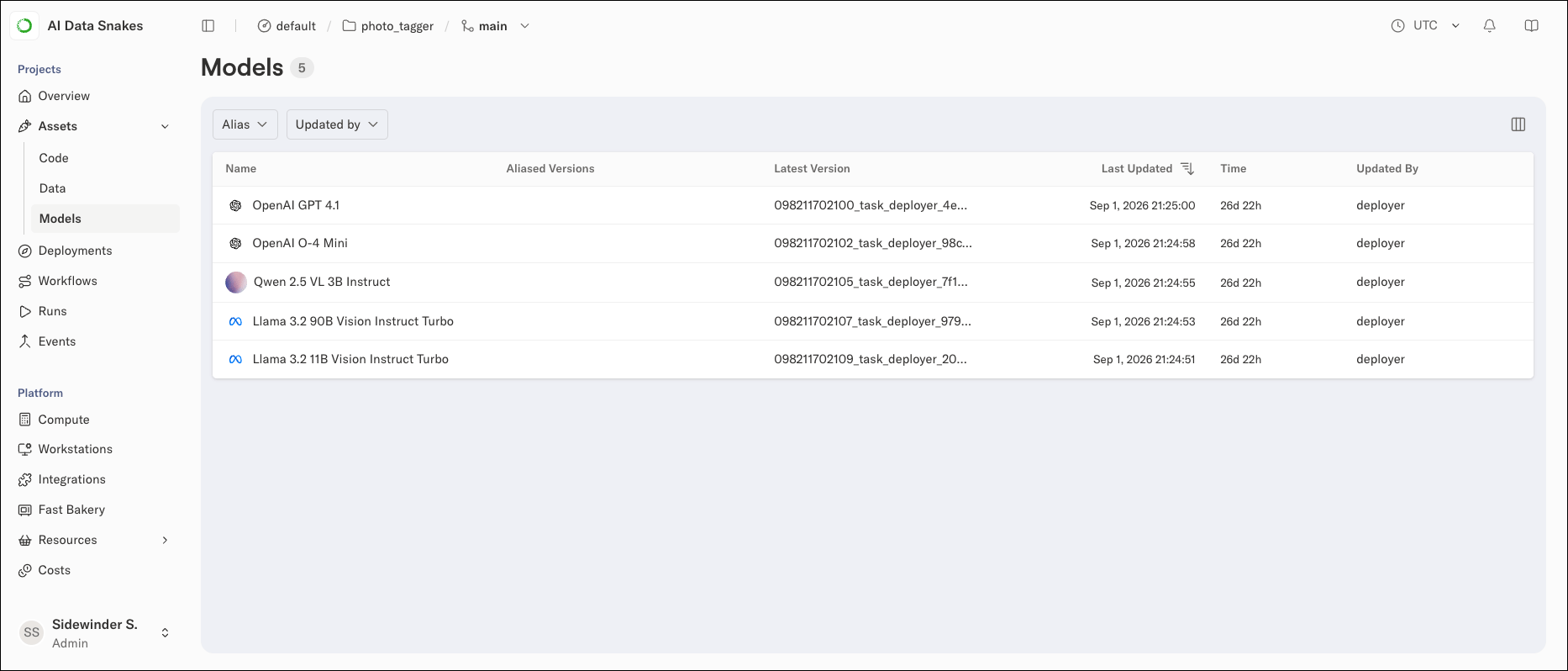
Task: Open the OpenAI O-4 Mini model
Action: 300,243
